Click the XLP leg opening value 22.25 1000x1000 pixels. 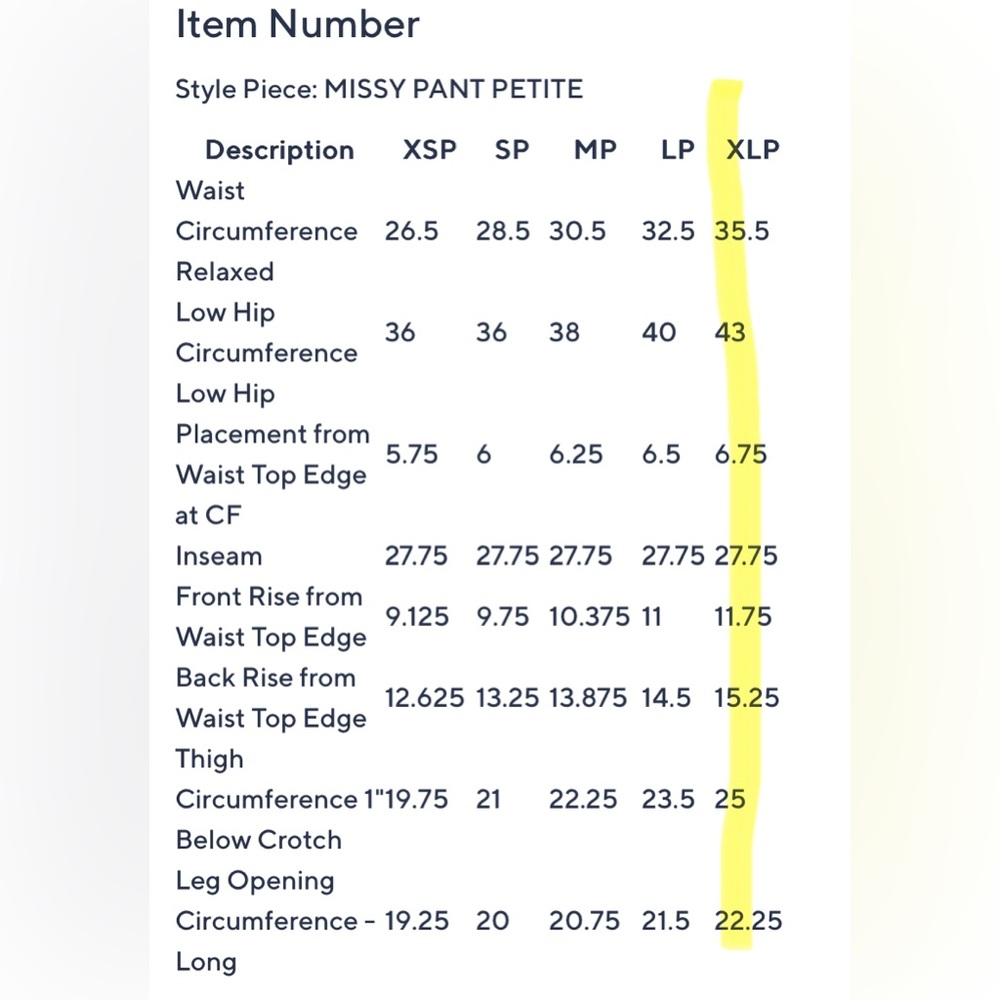pyautogui.click(x=748, y=921)
